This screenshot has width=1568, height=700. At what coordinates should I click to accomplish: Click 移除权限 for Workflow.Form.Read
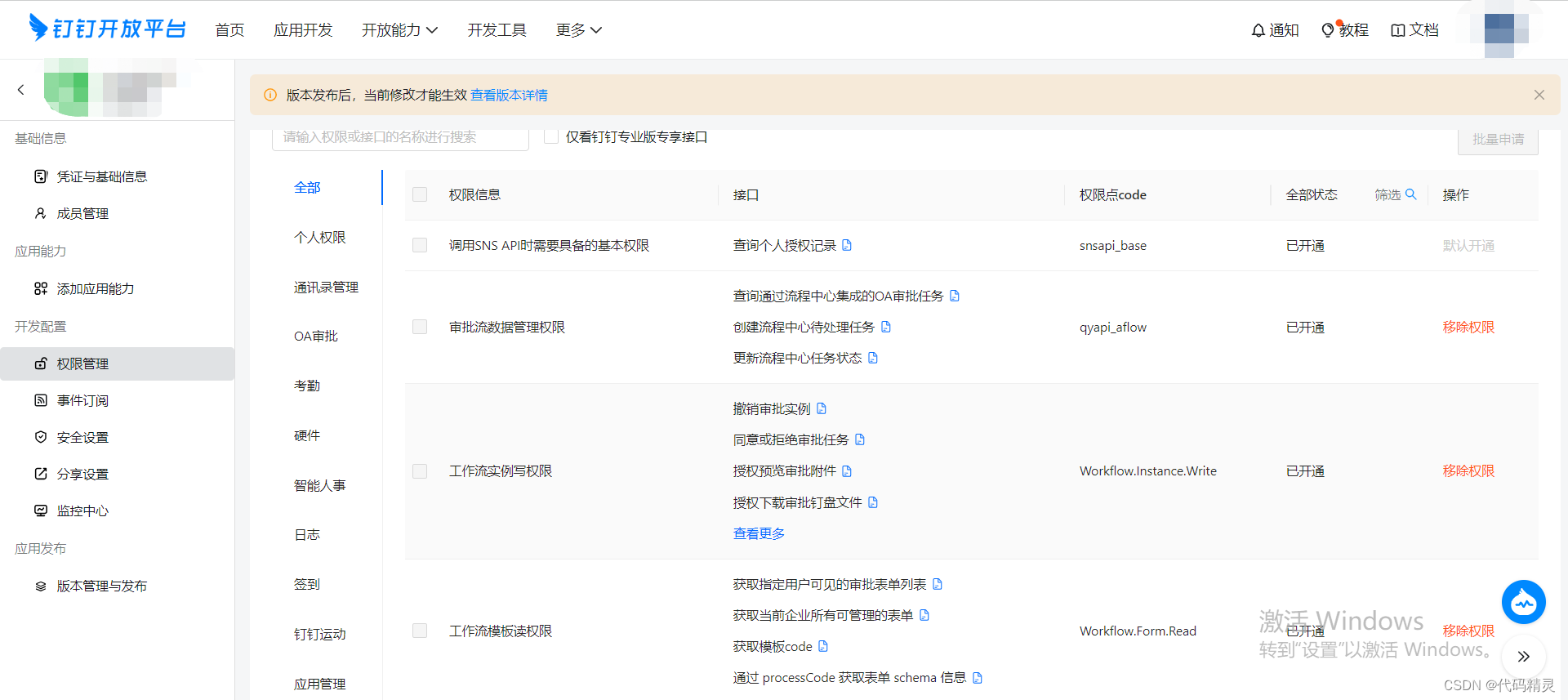point(1468,631)
